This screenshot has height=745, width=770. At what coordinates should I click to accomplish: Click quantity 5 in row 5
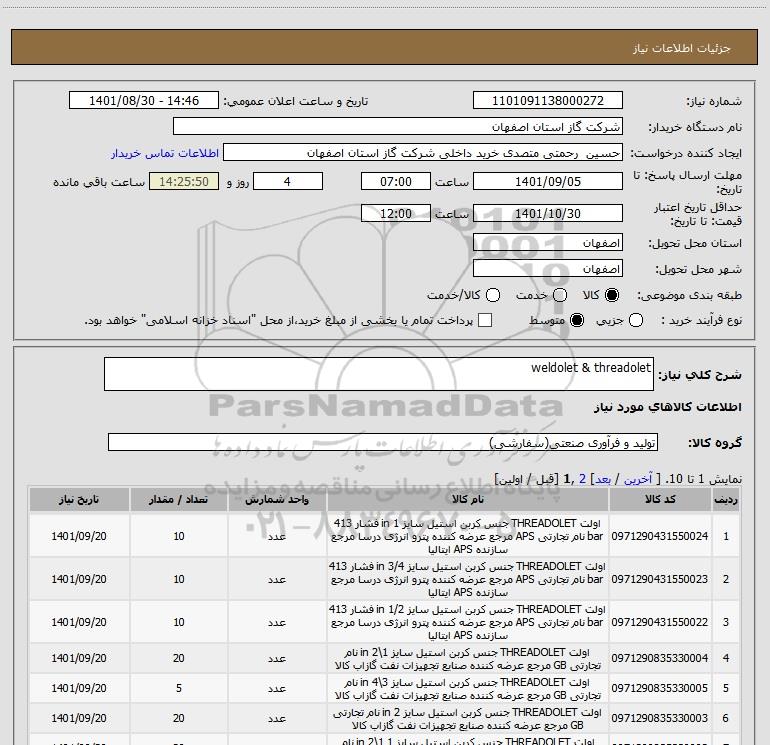(x=179, y=688)
